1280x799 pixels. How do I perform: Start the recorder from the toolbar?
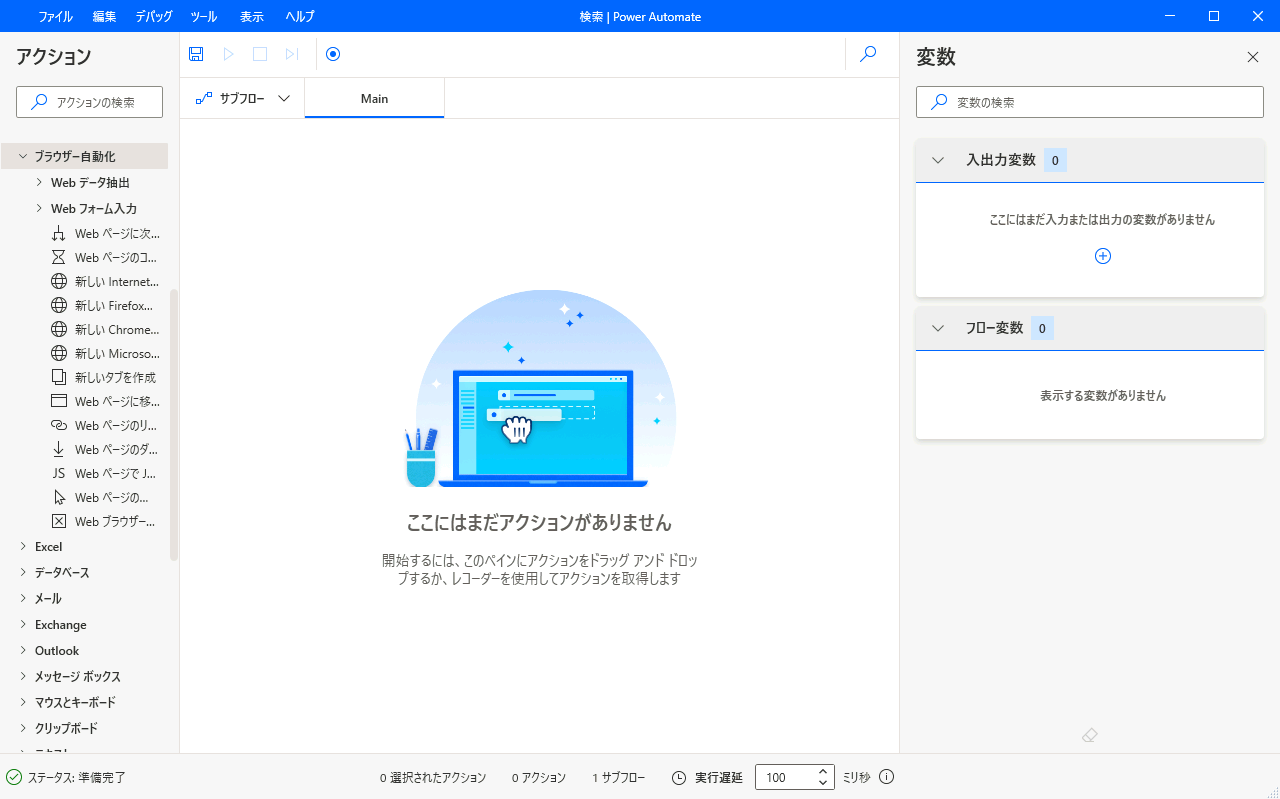click(x=333, y=54)
